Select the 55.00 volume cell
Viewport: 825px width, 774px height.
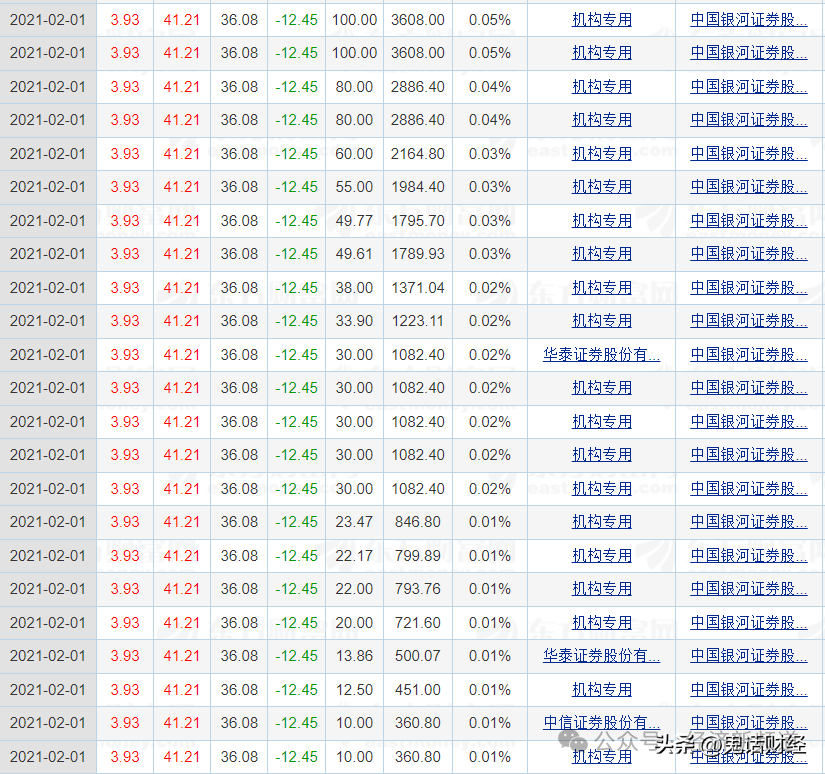tap(354, 187)
